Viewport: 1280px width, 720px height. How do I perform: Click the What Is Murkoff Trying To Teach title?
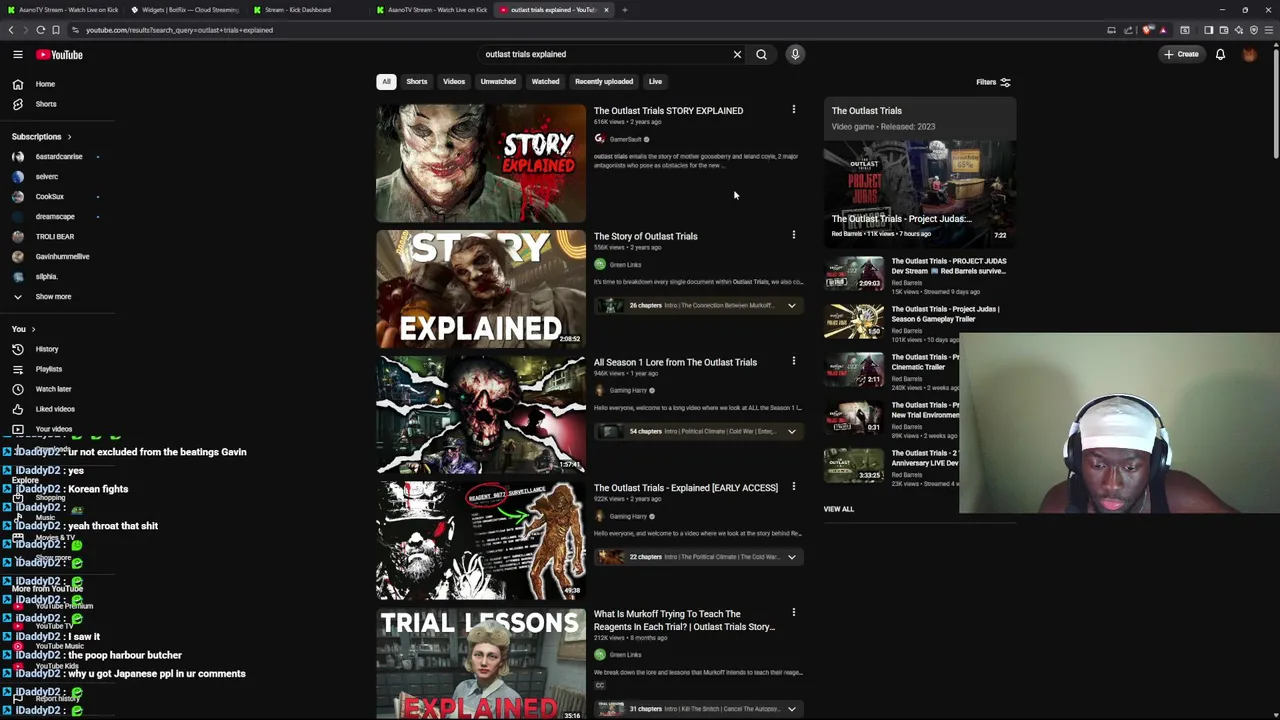coord(684,620)
